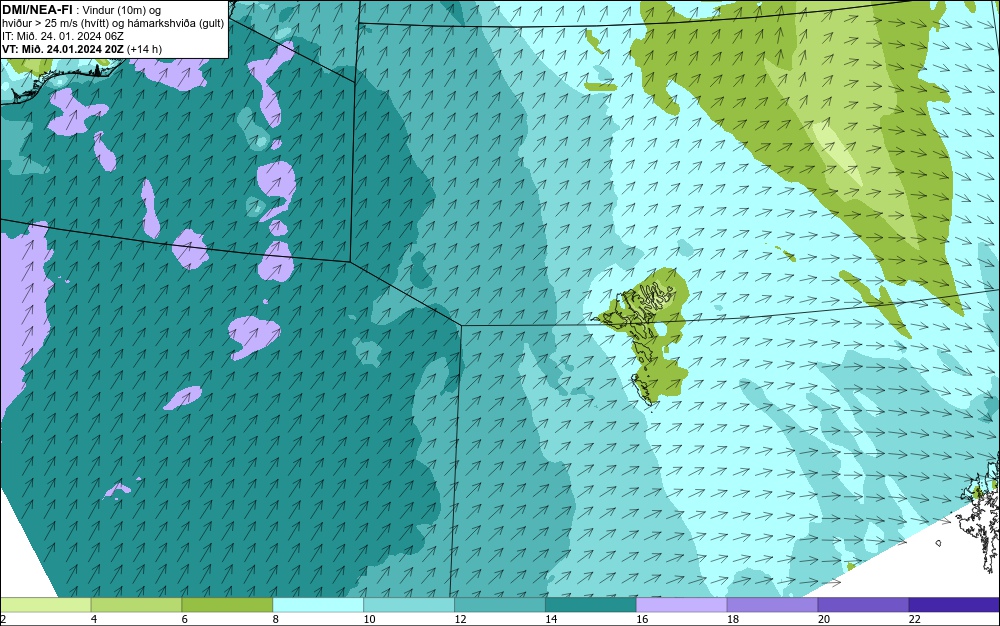Click the 12–14 m/s medium teal legend swatch

coord(500,605)
